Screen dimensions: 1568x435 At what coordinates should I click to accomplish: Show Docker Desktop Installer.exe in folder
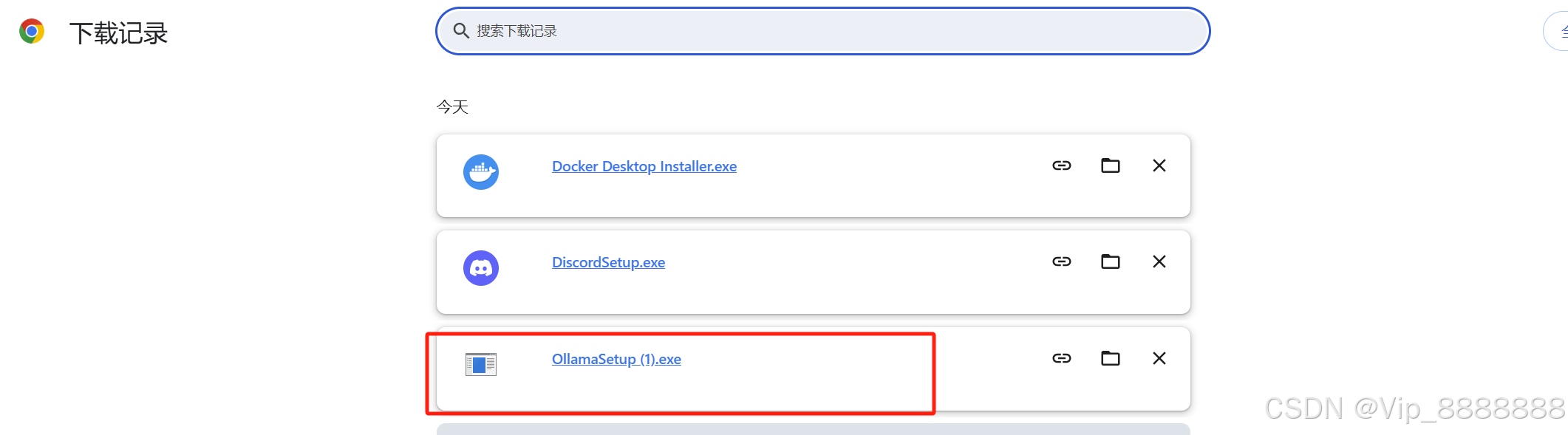(x=1110, y=165)
